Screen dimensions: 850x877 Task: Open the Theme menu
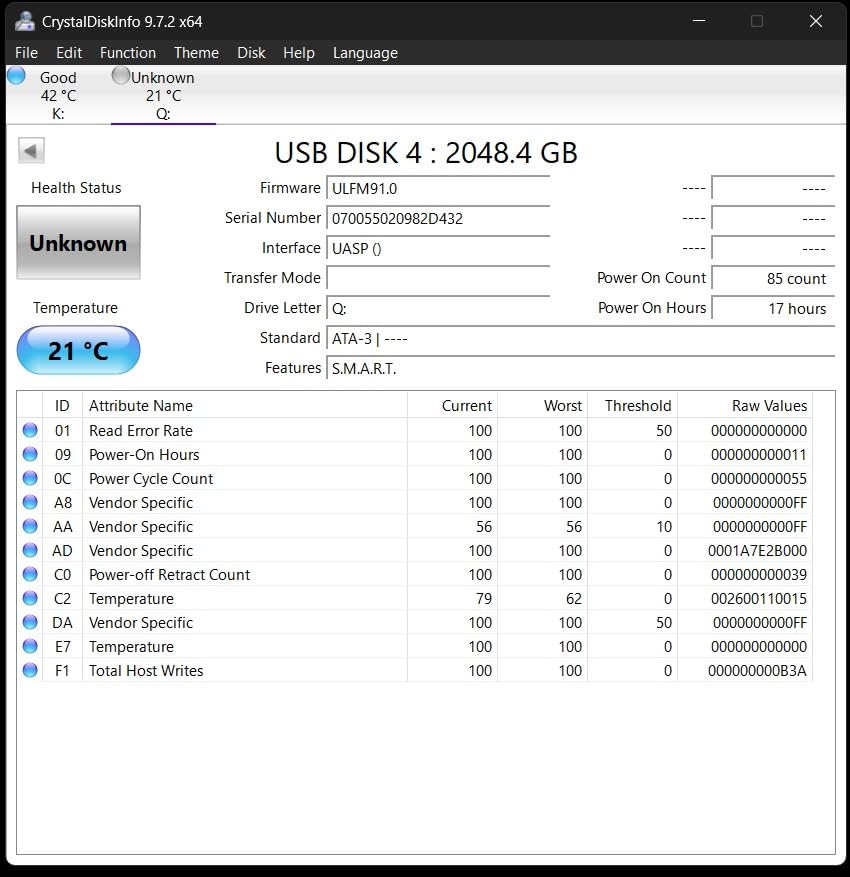196,53
